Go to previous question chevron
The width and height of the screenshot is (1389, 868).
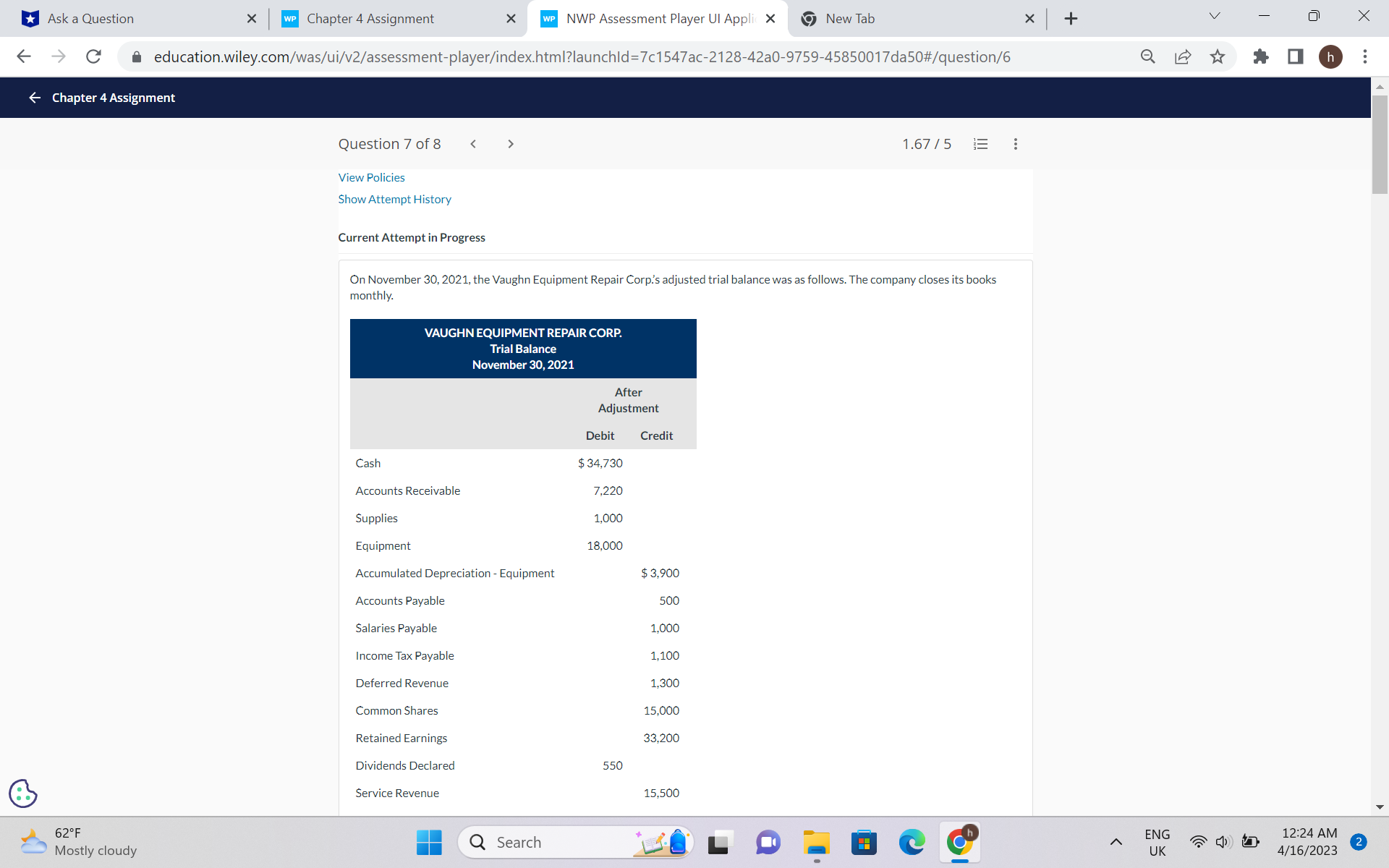click(473, 144)
